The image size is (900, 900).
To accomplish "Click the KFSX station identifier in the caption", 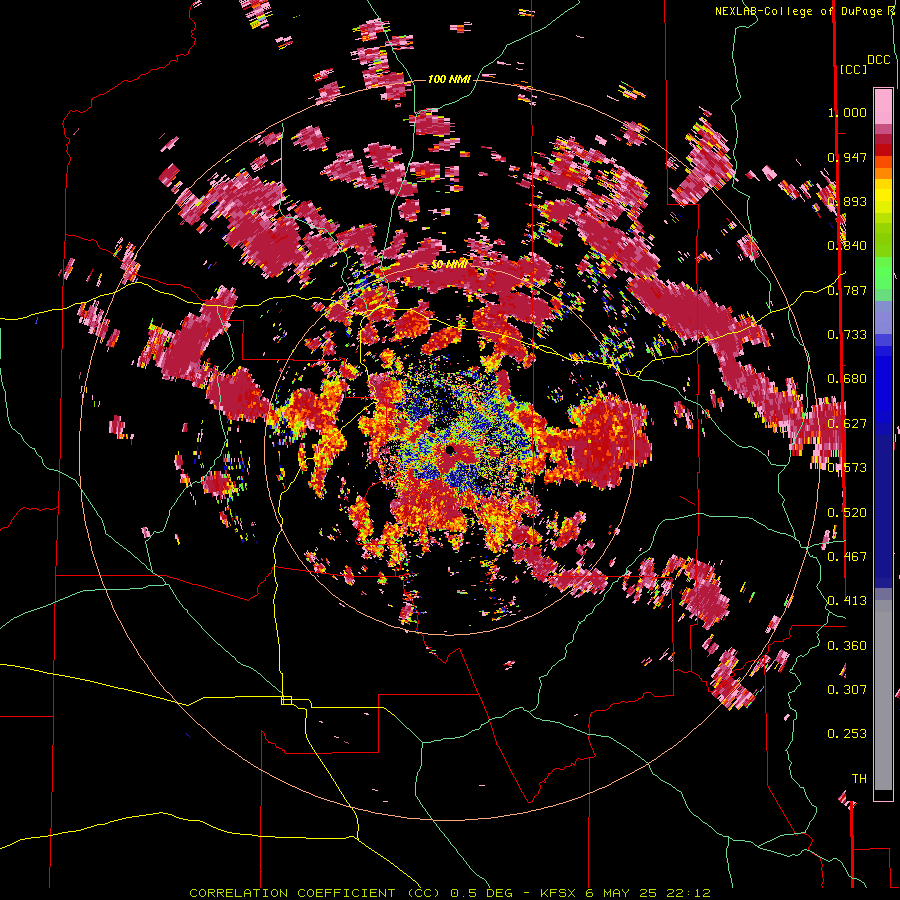I will 560,893.
